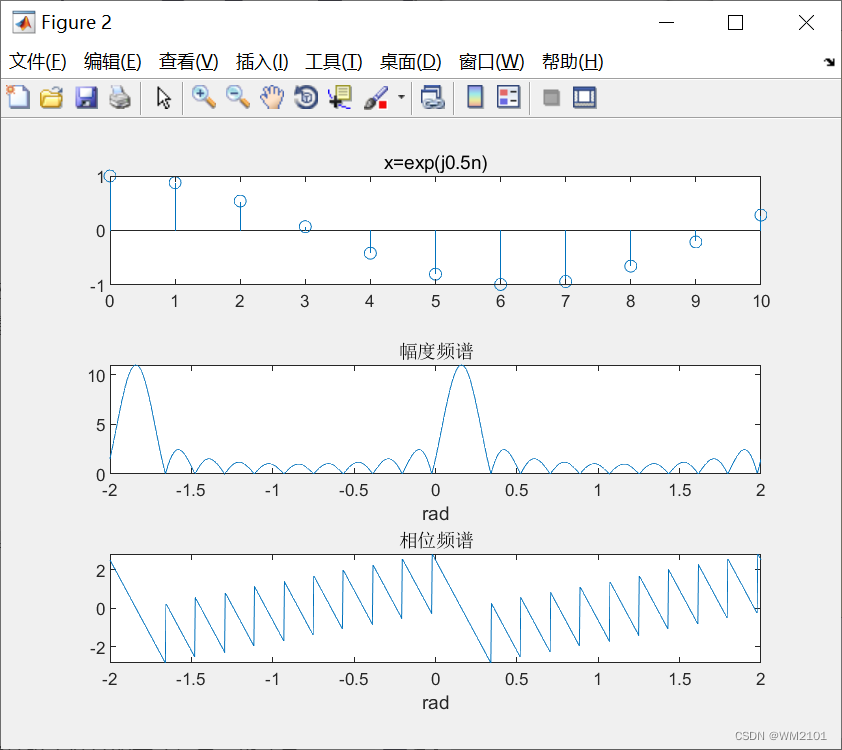Click the New Figure icon
This screenshot has width=842, height=750.
click(x=18, y=98)
